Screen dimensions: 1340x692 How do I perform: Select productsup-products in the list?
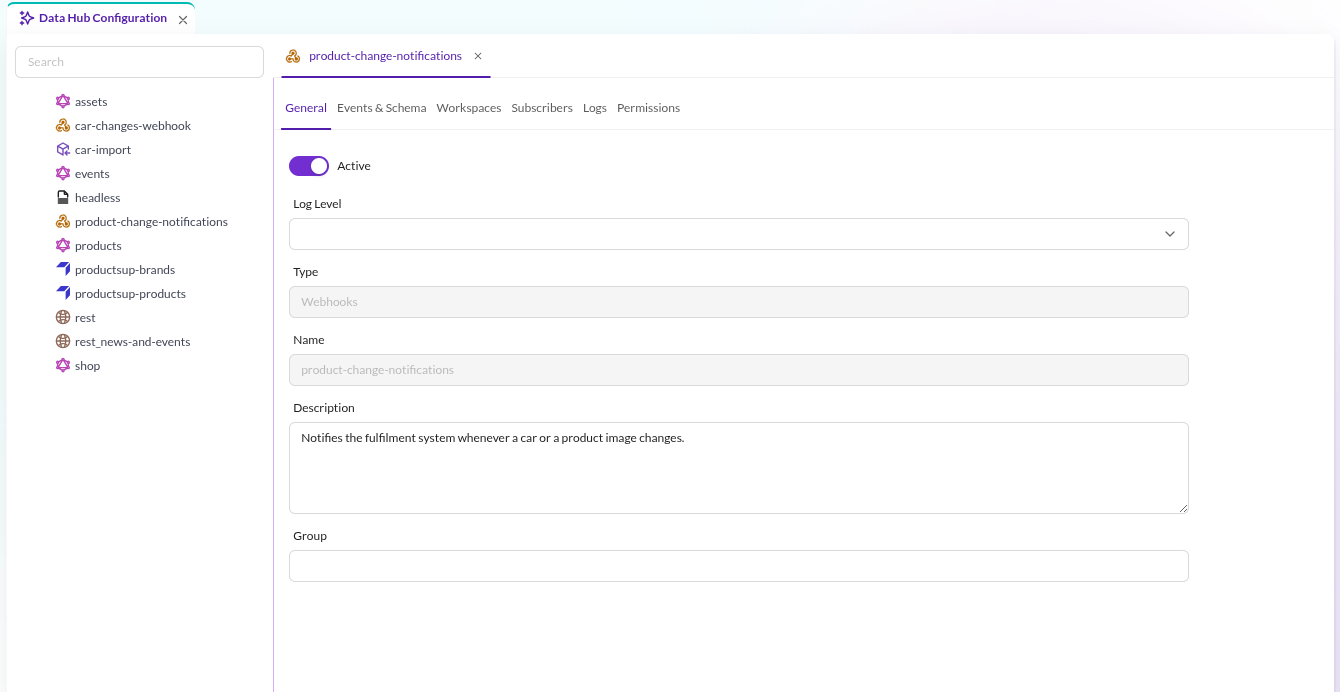coord(130,294)
